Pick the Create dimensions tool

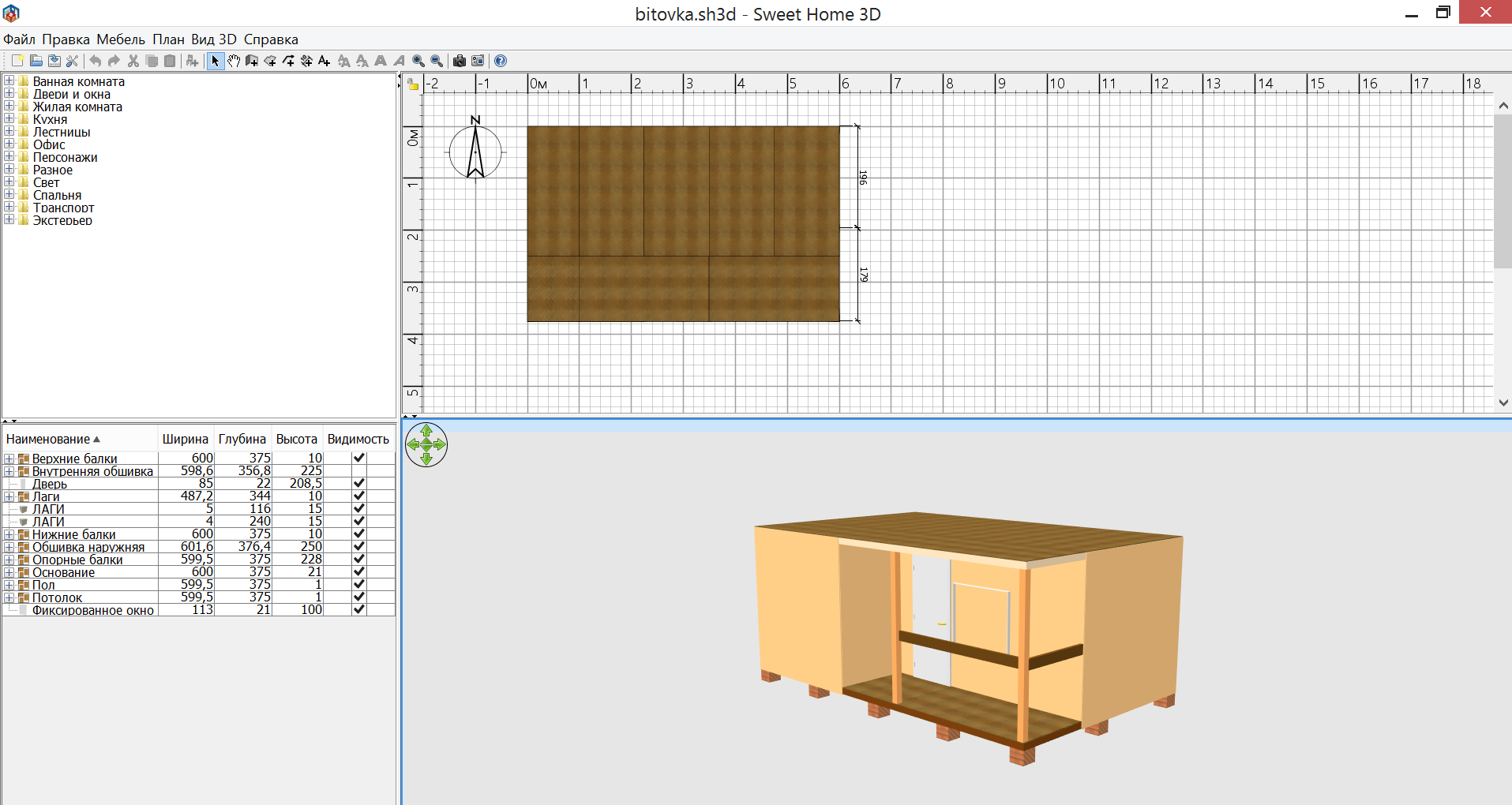point(306,61)
